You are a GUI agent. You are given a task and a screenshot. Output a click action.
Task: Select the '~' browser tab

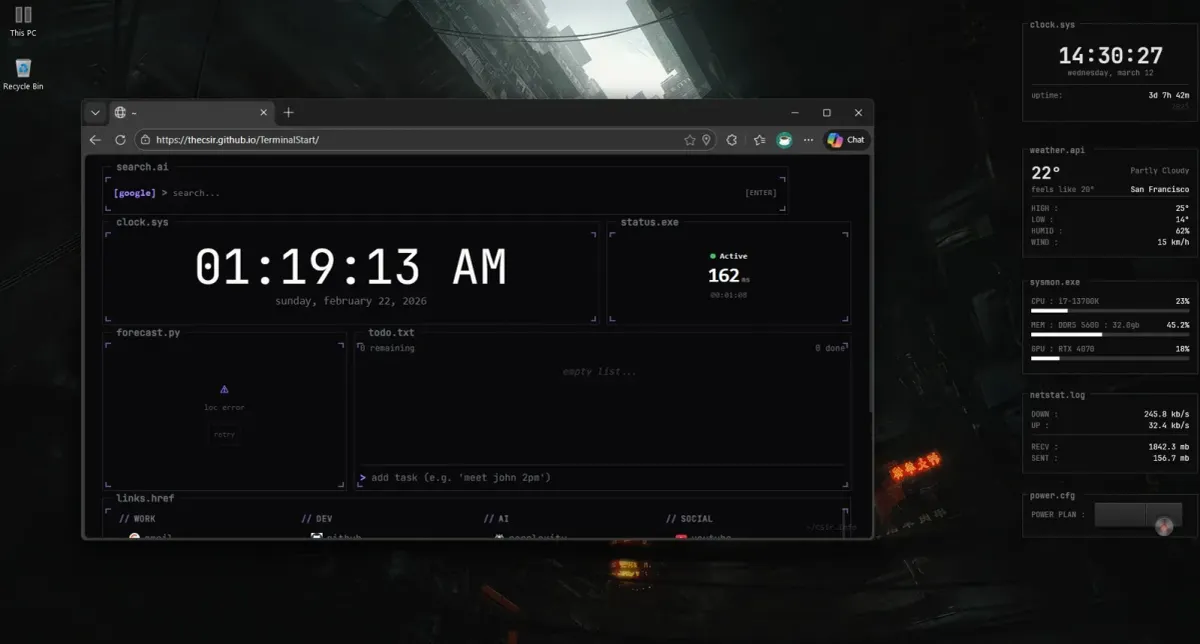coord(190,112)
